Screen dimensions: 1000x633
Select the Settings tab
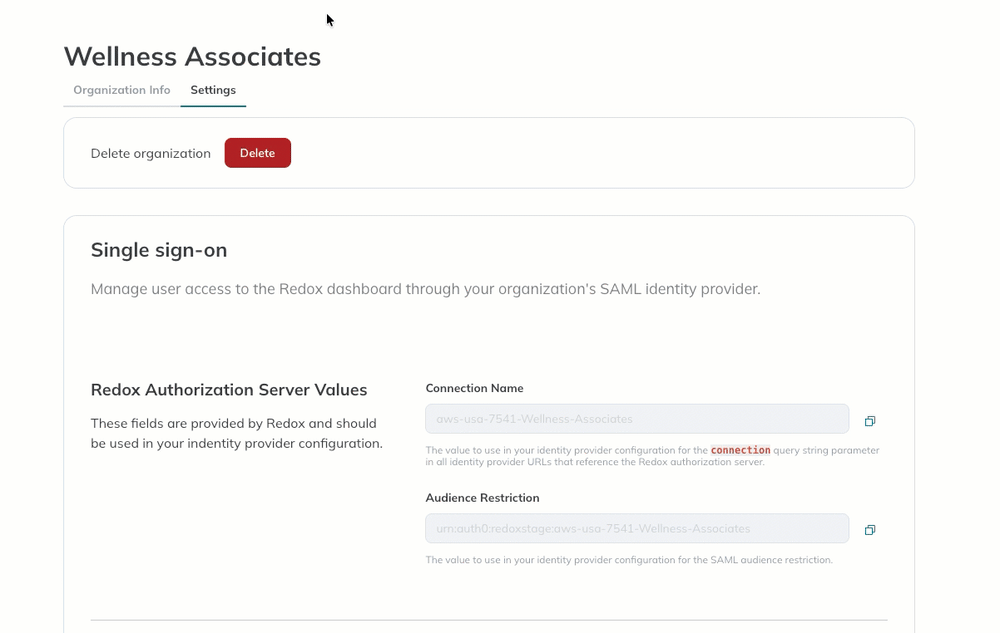coord(213,90)
